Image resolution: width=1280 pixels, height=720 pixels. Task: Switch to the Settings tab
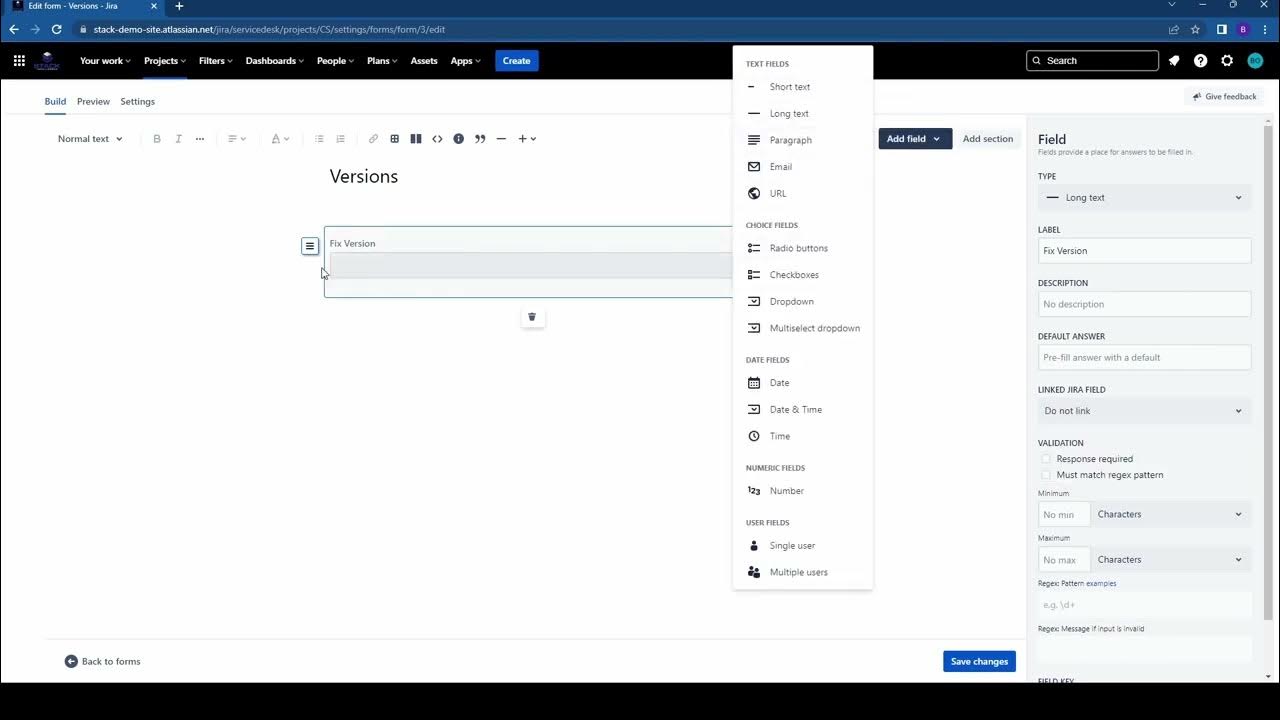pos(137,102)
